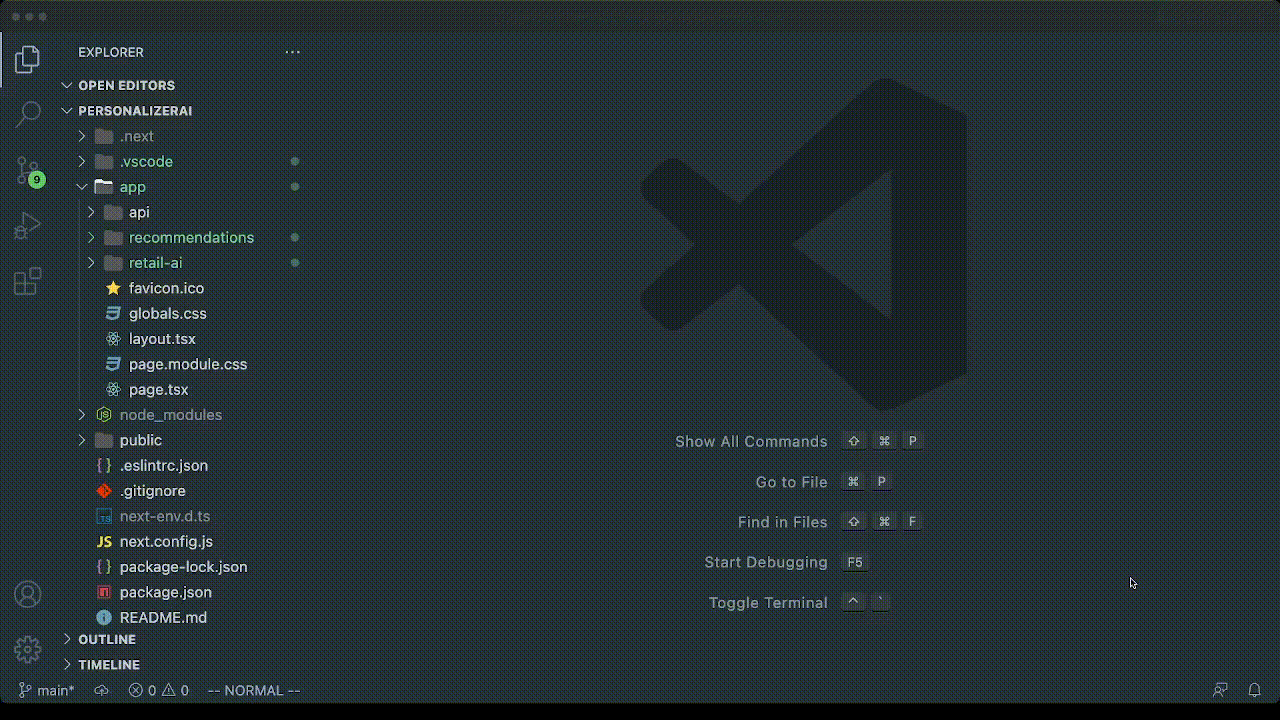Click the globals.css file icon
The height and width of the screenshot is (720, 1280).
pyautogui.click(x=113, y=313)
